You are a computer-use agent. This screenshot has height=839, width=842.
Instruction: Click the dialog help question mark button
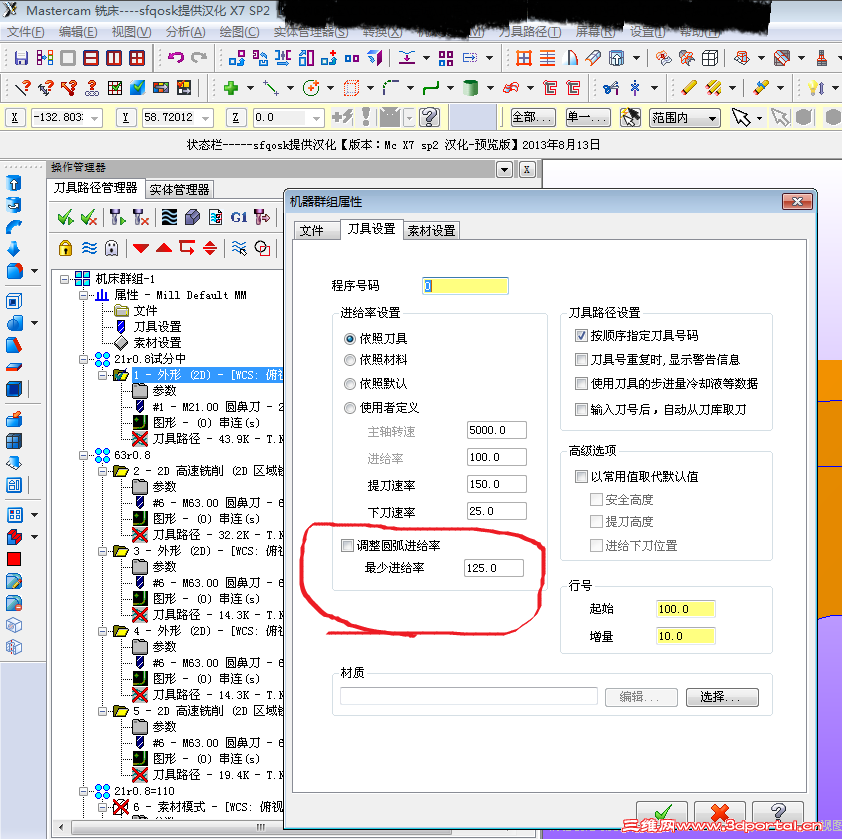pyautogui.click(x=778, y=813)
